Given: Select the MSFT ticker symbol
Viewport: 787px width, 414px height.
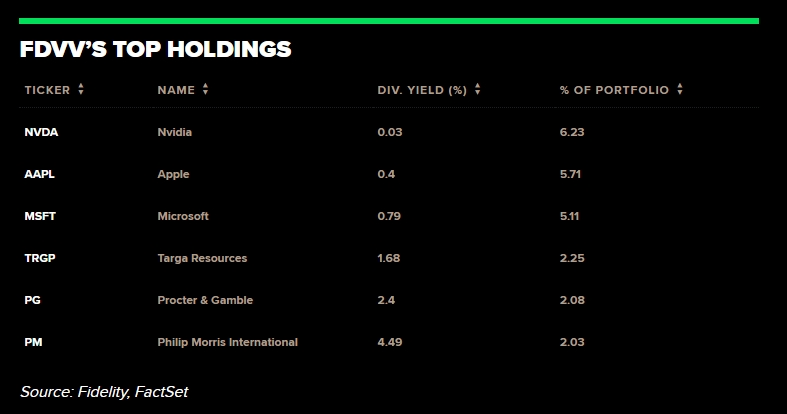Looking at the screenshot, I should coord(40,216).
